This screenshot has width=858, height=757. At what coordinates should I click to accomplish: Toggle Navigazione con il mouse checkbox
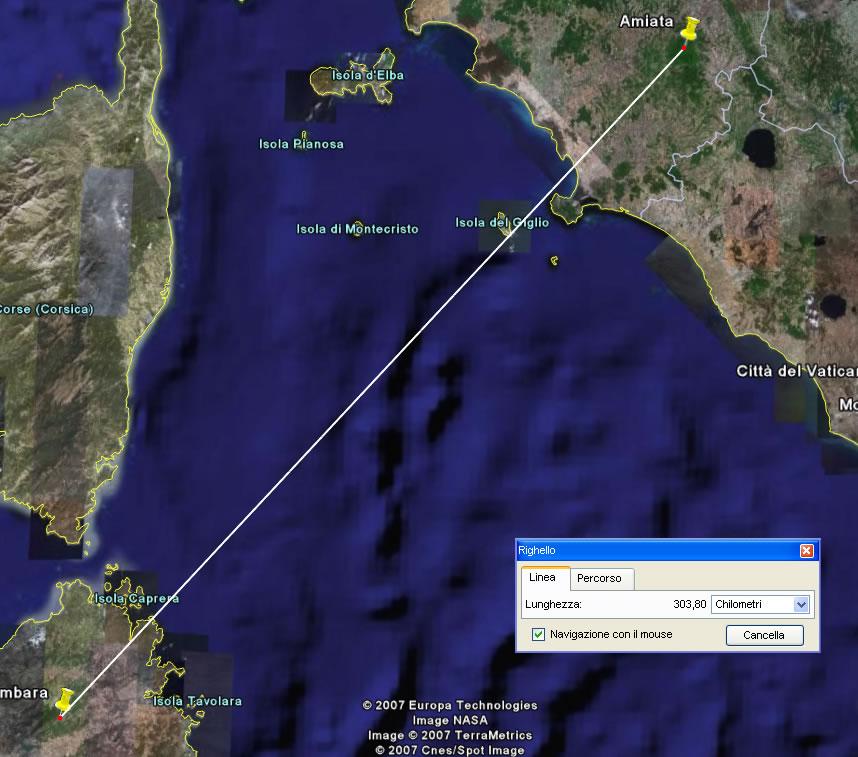[538, 634]
